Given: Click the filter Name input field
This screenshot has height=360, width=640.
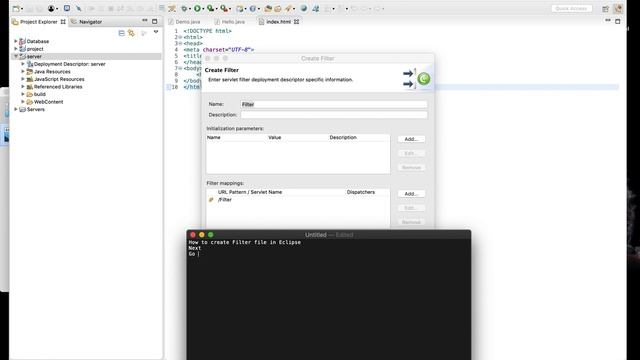Looking at the screenshot, I should pyautogui.click(x=333, y=104).
